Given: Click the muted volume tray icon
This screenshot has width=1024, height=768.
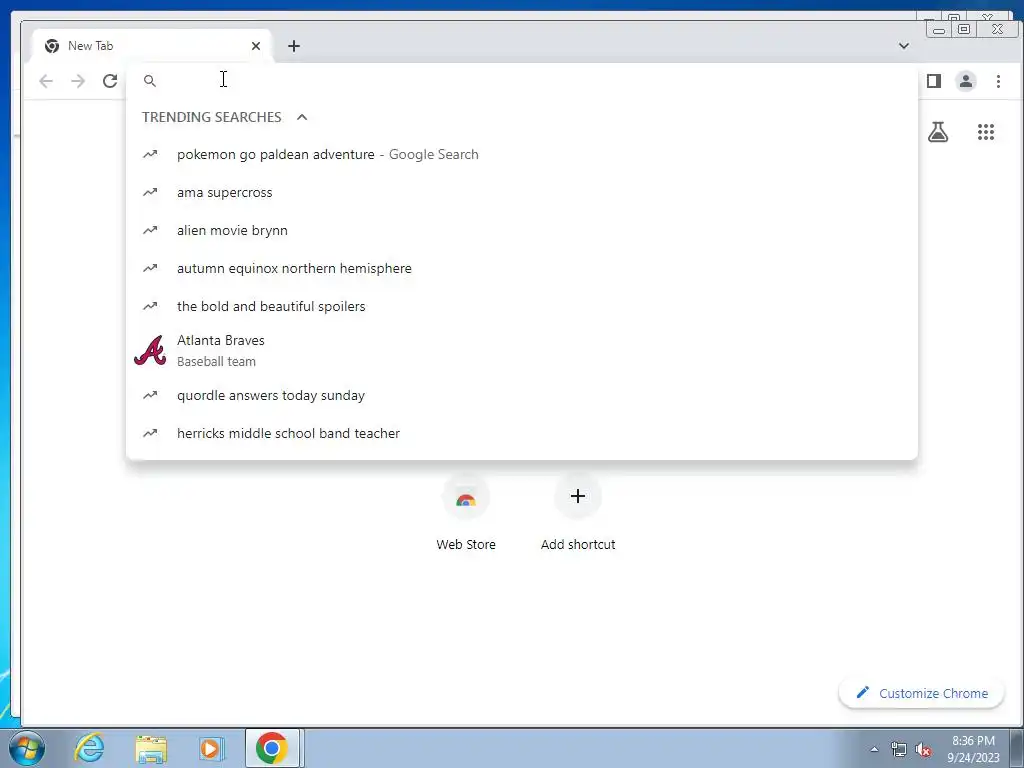Looking at the screenshot, I should click(x=923, y=749).
